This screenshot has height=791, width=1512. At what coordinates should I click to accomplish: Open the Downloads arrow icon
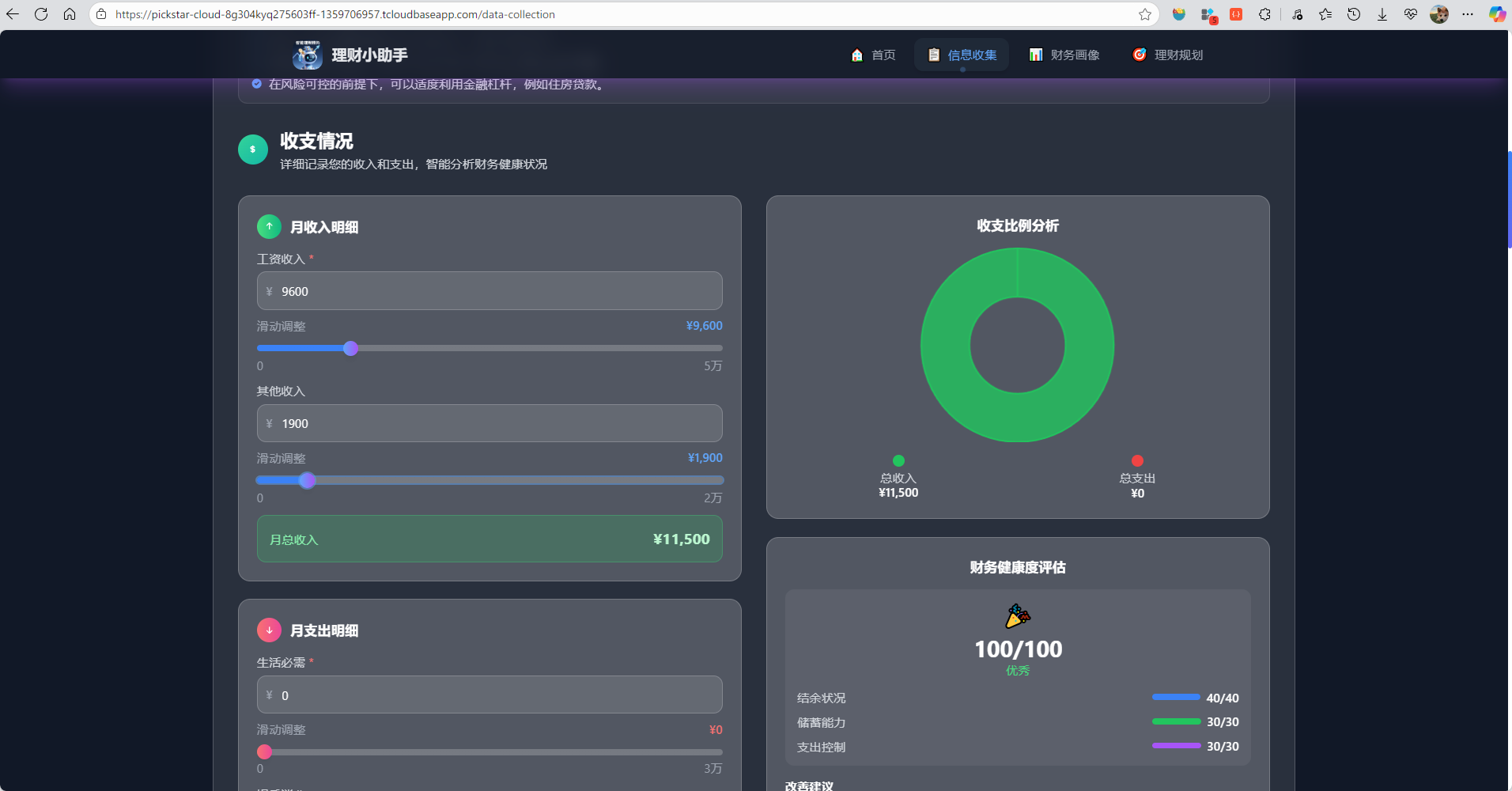coord(1382,14)
